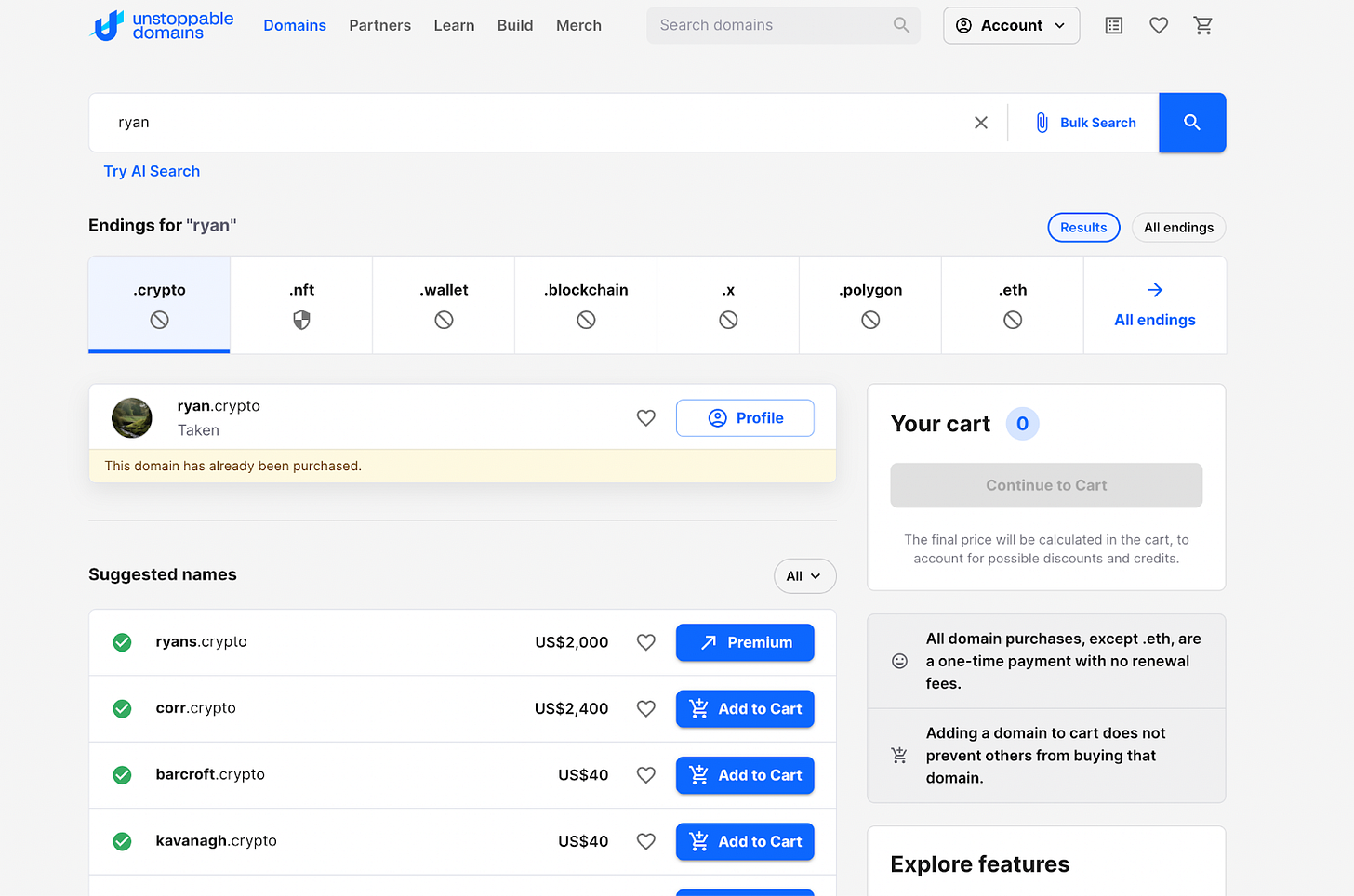The height and width of the screenshot is (896, 1354).
Task: Click the ryans.crypto domain name
Action: coord(201,641)
